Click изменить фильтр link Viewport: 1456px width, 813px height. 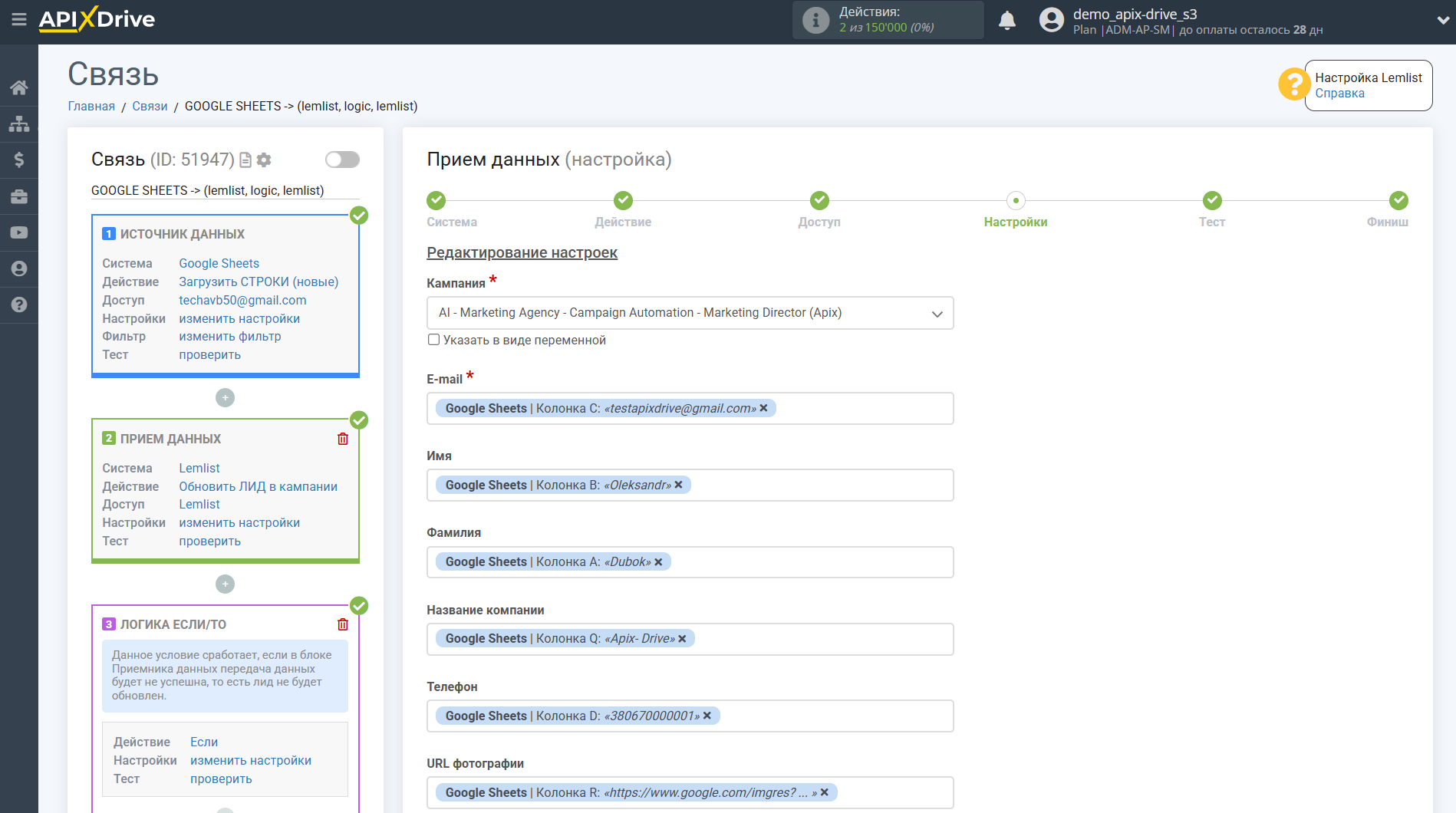[230, 336]
